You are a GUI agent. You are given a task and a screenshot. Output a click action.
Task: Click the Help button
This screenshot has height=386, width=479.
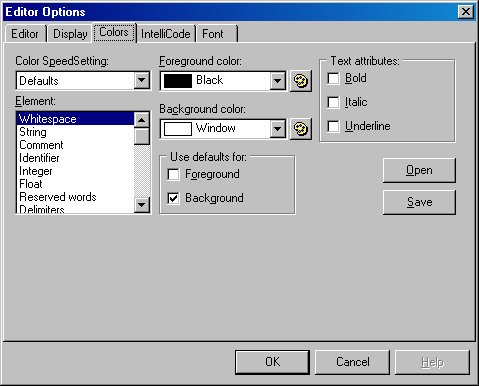coord(432,362)
